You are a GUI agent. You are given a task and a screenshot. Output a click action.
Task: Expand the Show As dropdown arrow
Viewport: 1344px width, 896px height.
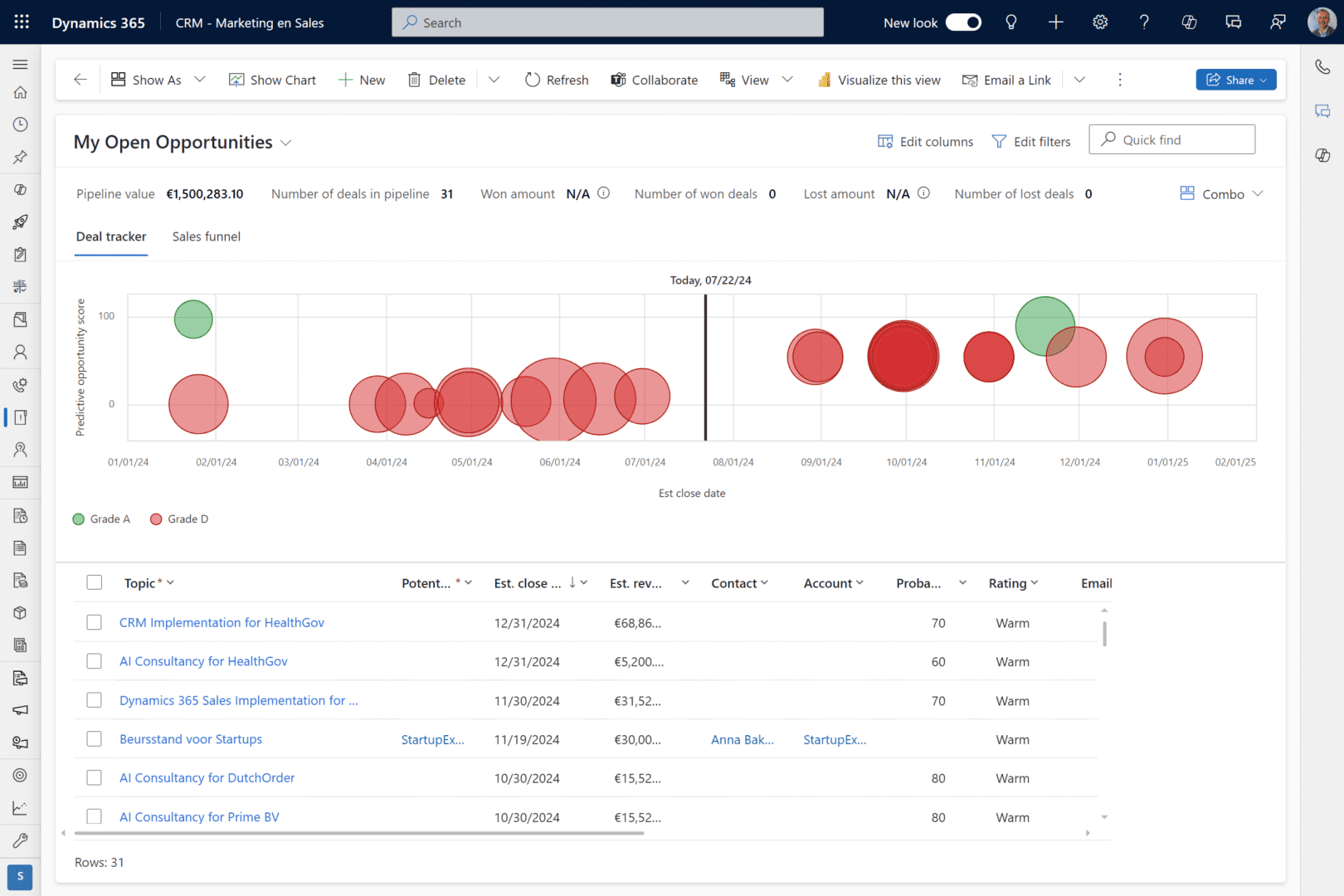(200, 80)
